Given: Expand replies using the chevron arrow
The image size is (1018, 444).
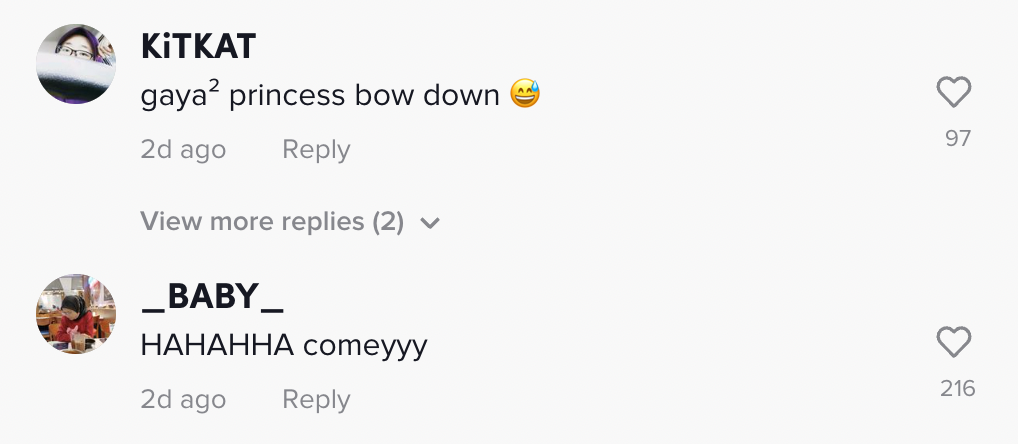Looking at the screenshot, I should [430, 223].
